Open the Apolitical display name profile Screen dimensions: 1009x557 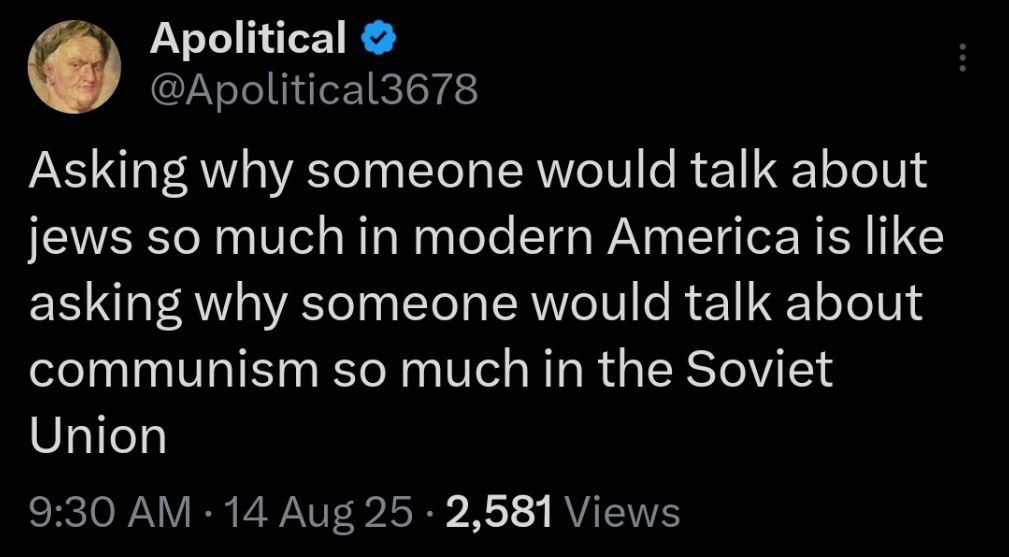[248, 37]
